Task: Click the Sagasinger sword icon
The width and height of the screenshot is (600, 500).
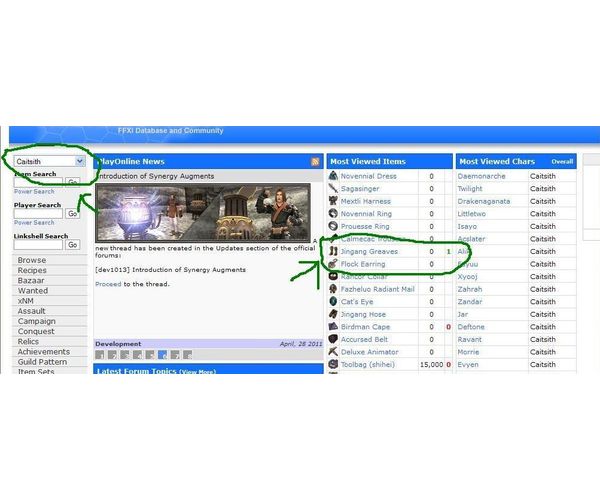Action: pos(333,189)
